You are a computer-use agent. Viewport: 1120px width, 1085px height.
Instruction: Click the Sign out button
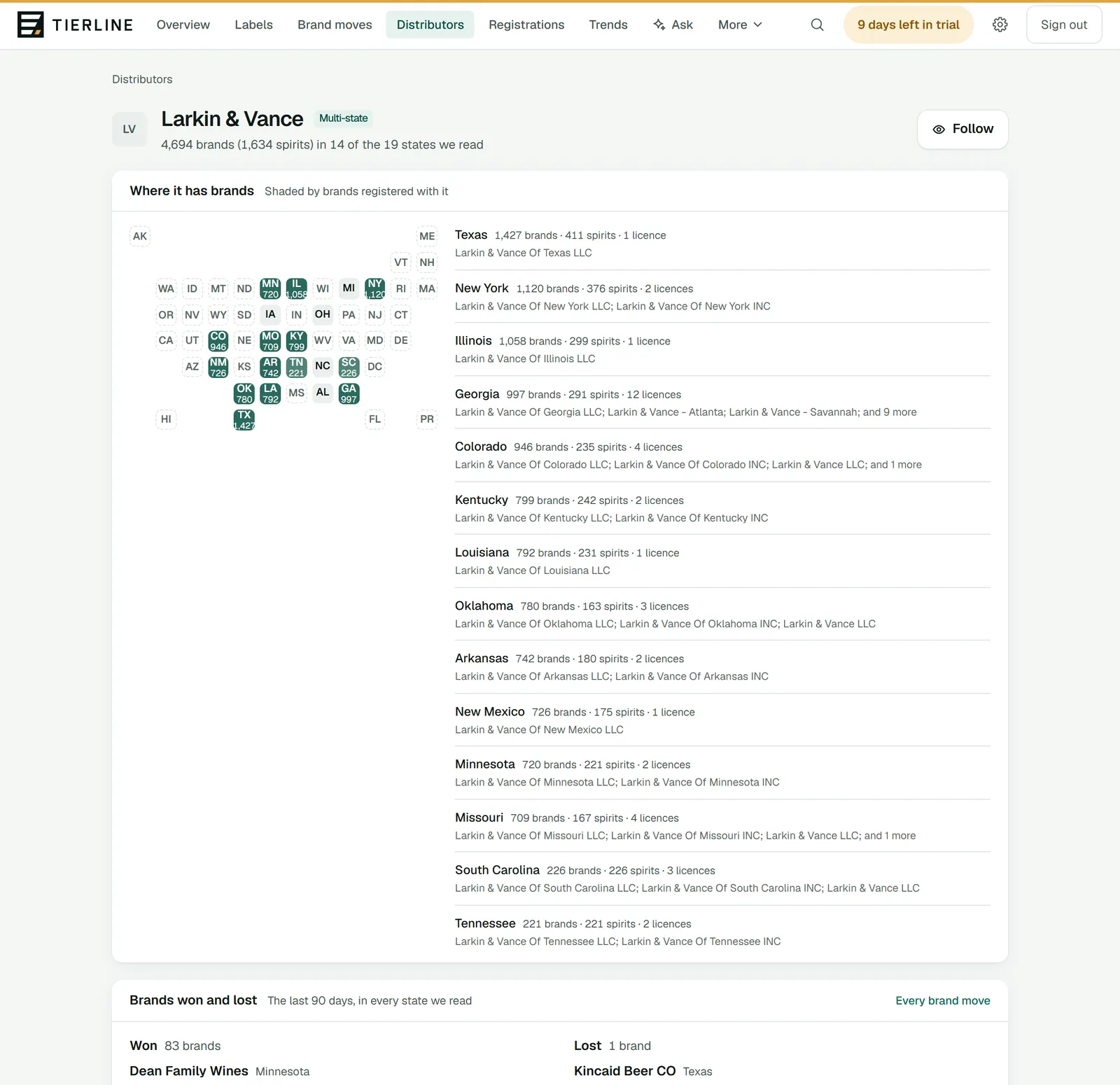(1064, 24)
